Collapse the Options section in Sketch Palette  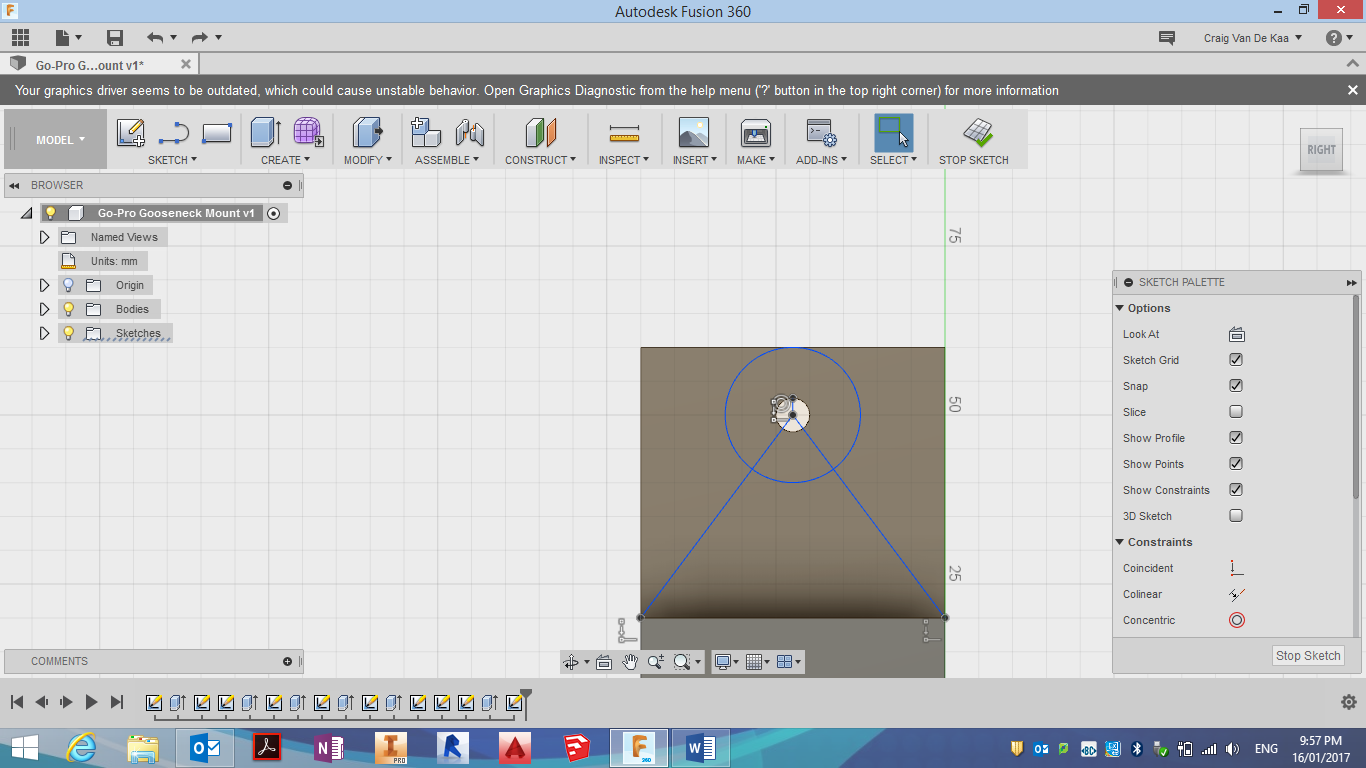[x=1120, y=308]
